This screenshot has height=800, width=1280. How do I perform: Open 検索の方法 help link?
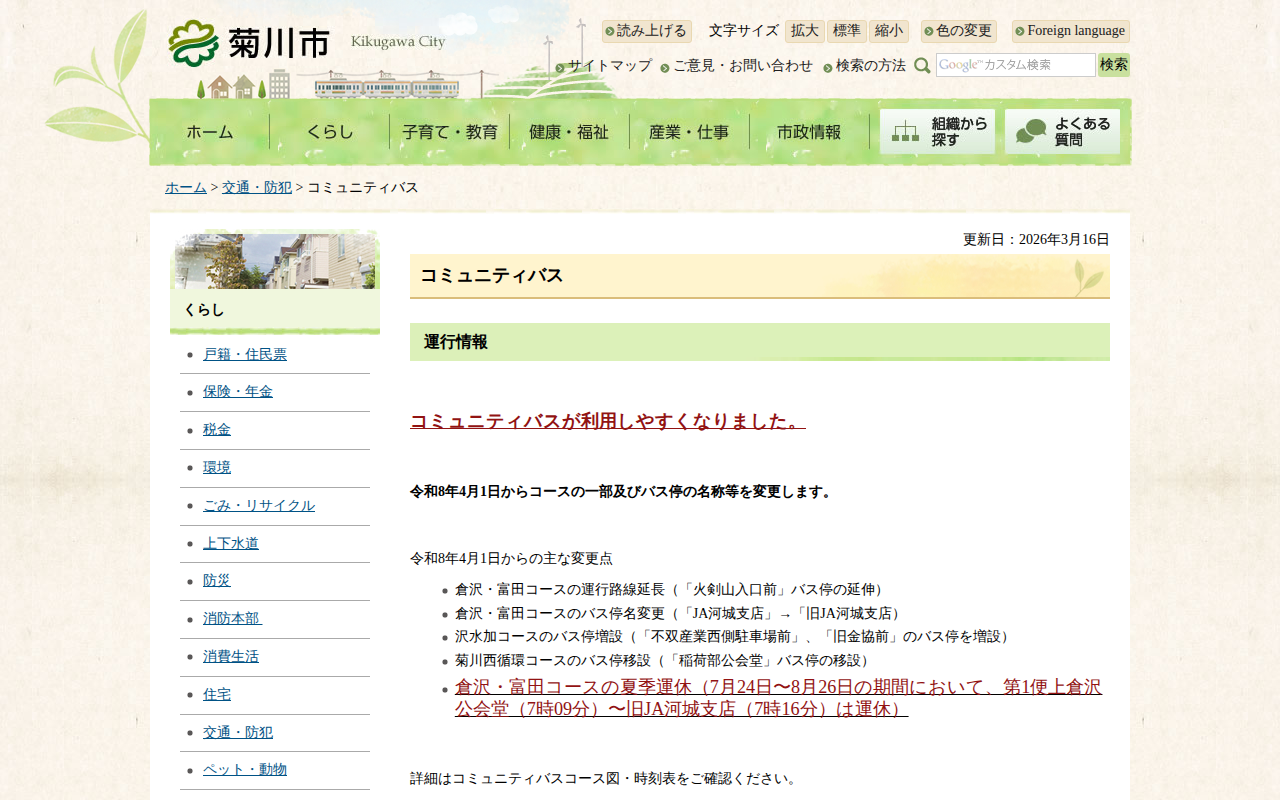865,66
